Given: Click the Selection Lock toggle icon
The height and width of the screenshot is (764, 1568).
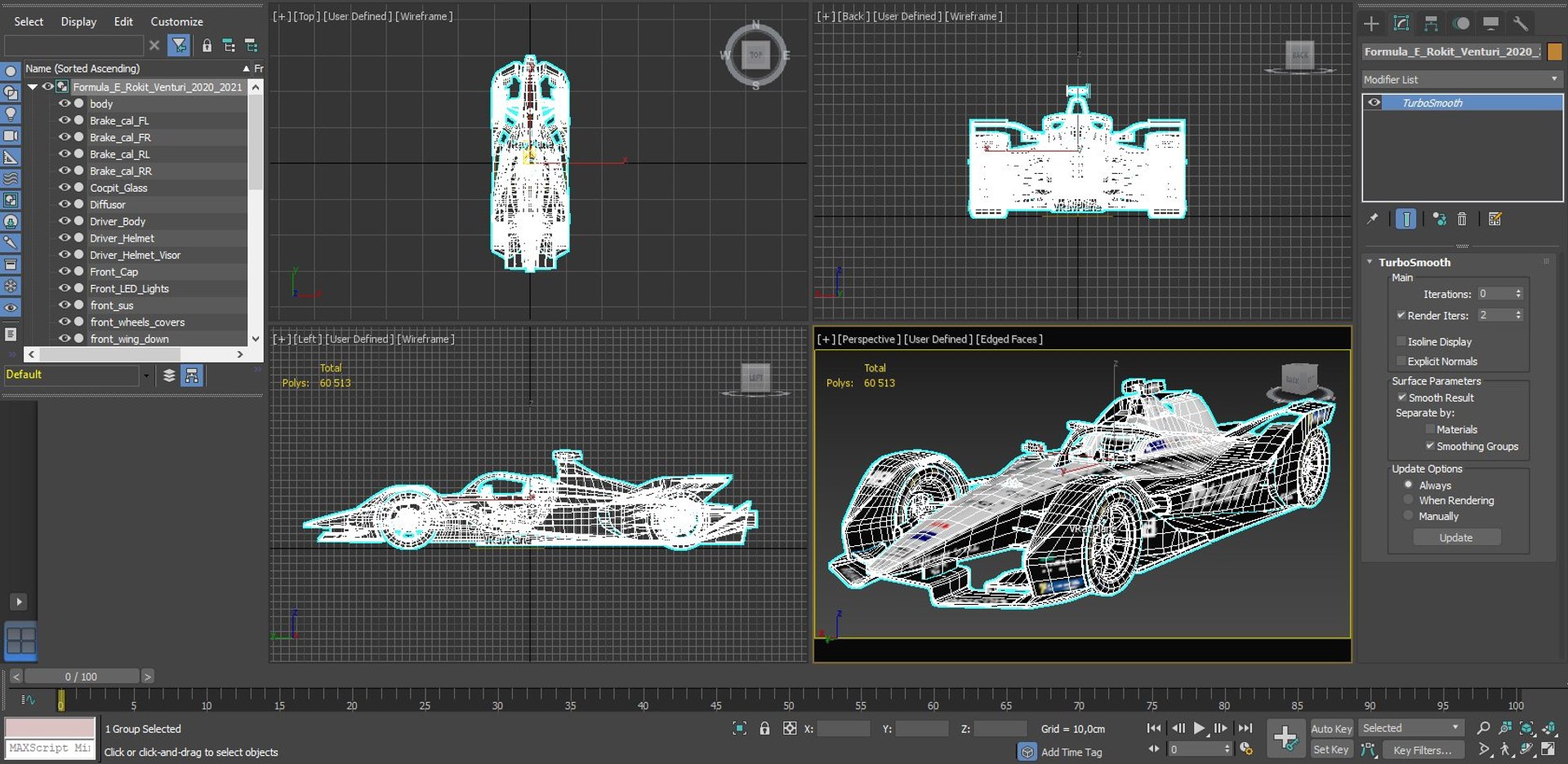Looking at the screenshot, I should 764,728.
